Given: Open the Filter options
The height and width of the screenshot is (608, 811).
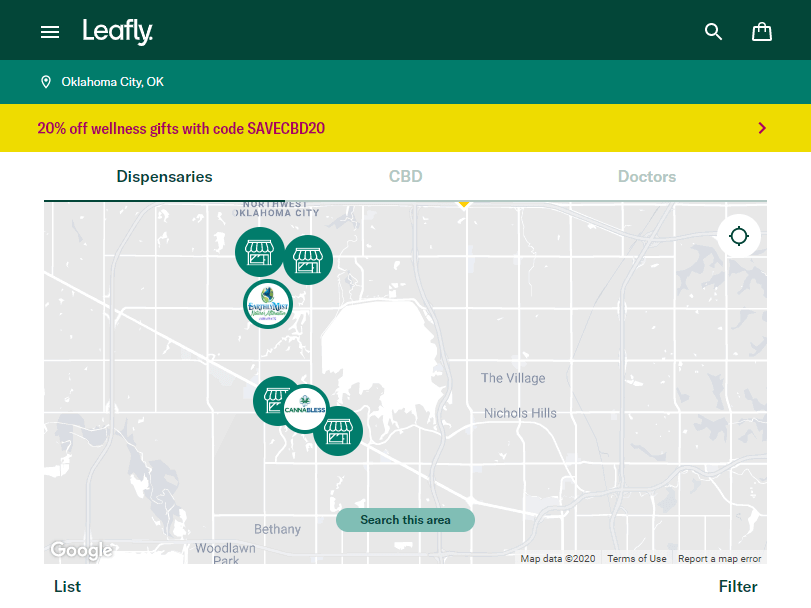Looking at the screenshot, I should click(738, 586).
